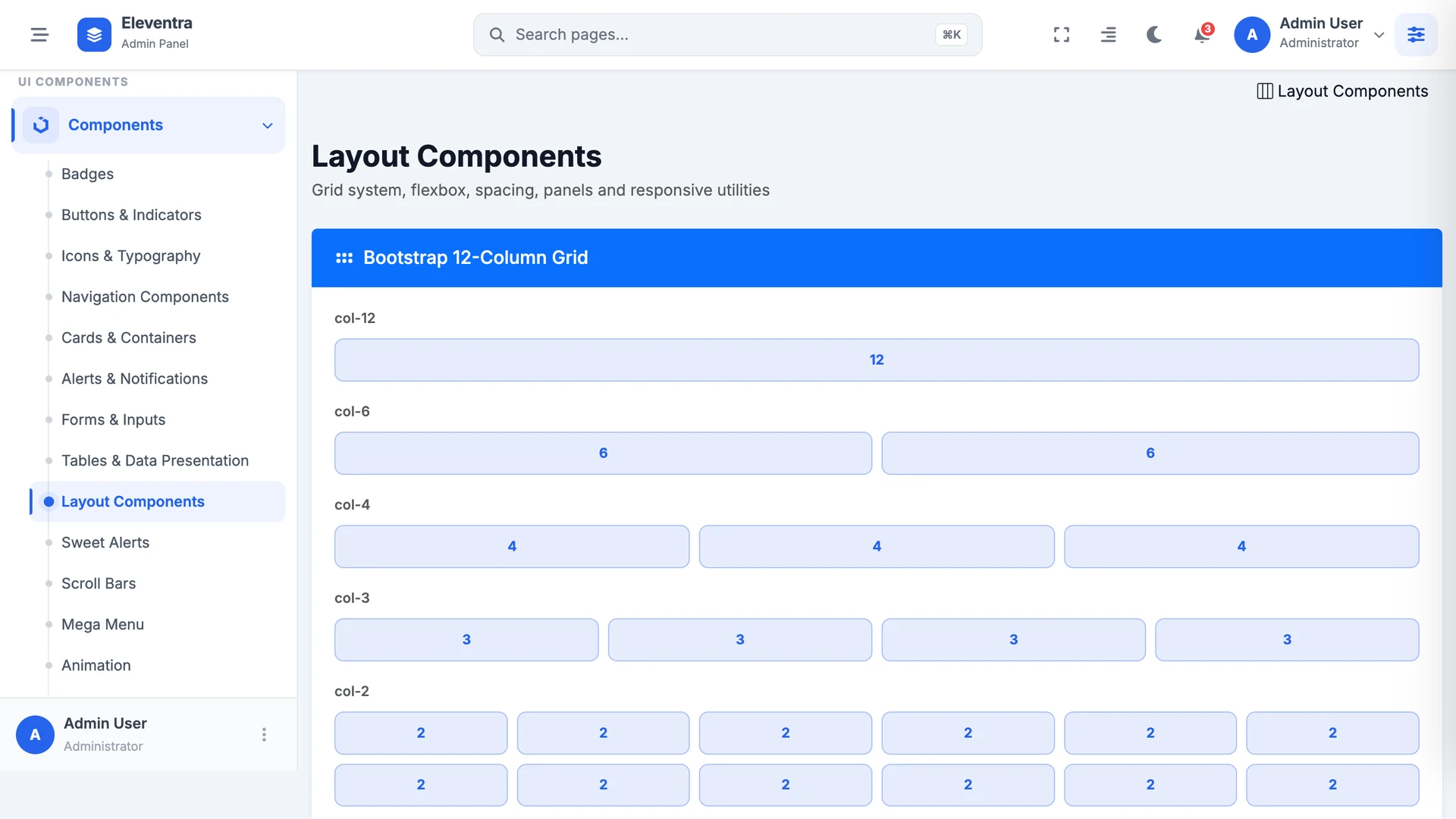1456x819 pixels.
Task: Click the col-12 grid block
Action: click(x=877, y=359)
